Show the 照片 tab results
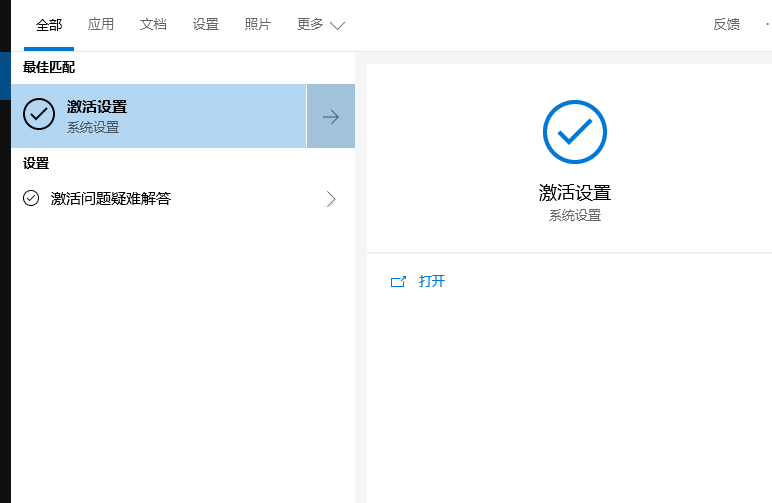The height and width of the screenshot is (503, 772). point(257,25)
